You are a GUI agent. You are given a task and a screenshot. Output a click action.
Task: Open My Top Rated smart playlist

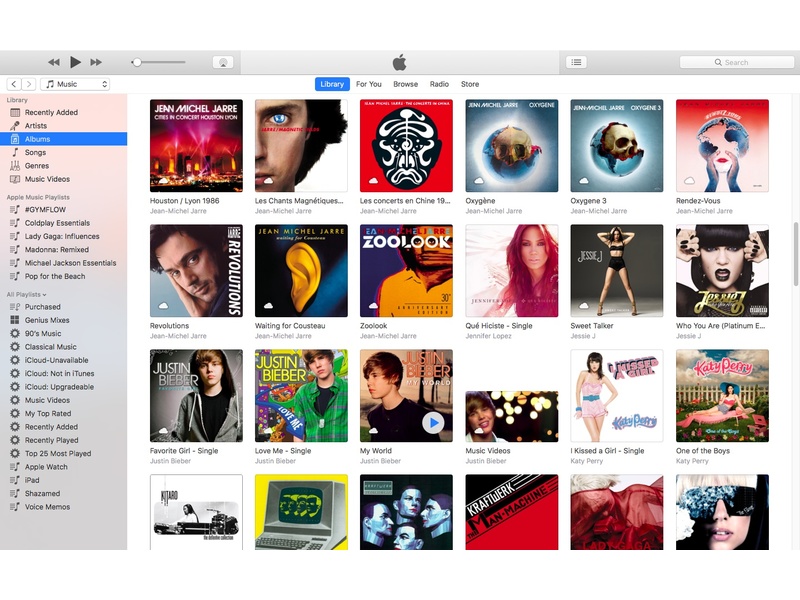pos(63,413)
